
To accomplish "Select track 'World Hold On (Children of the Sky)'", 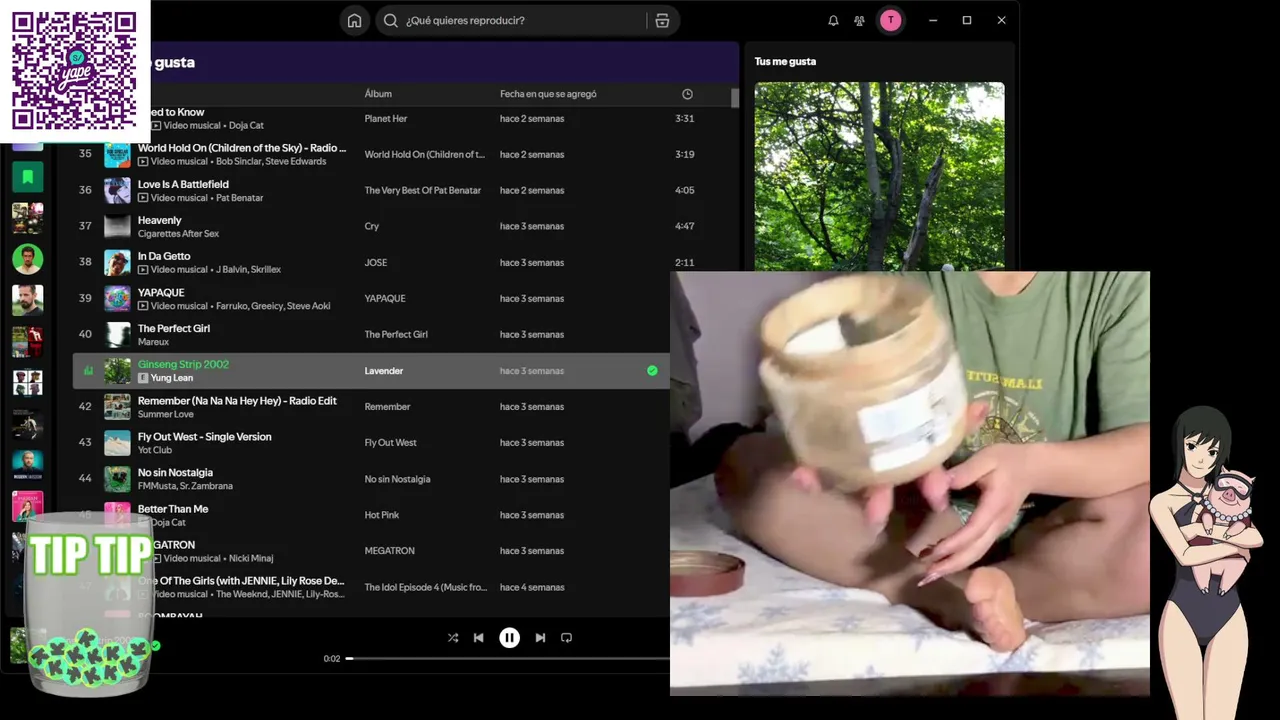I will (242, 148).
